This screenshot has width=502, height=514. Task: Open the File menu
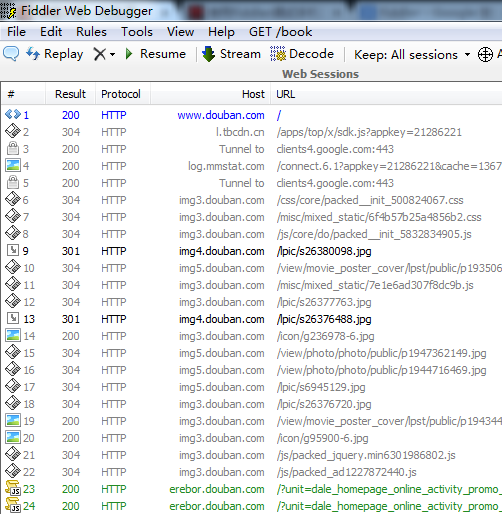[x=16, y=32]
